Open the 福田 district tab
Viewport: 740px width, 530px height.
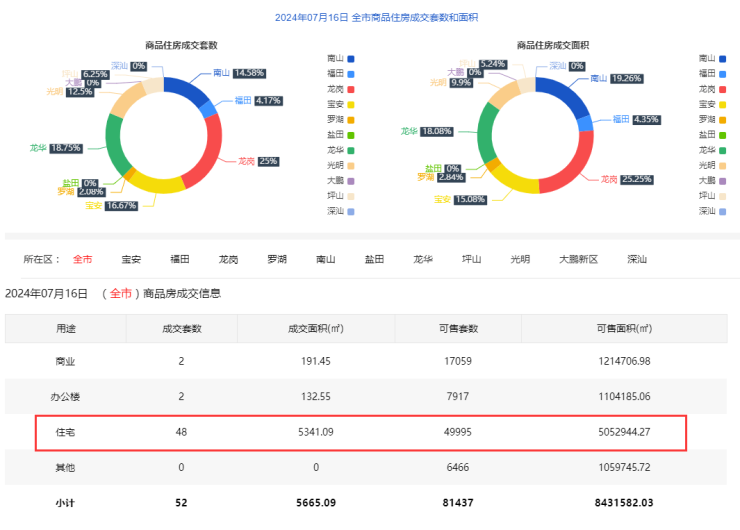coord(180,259)
